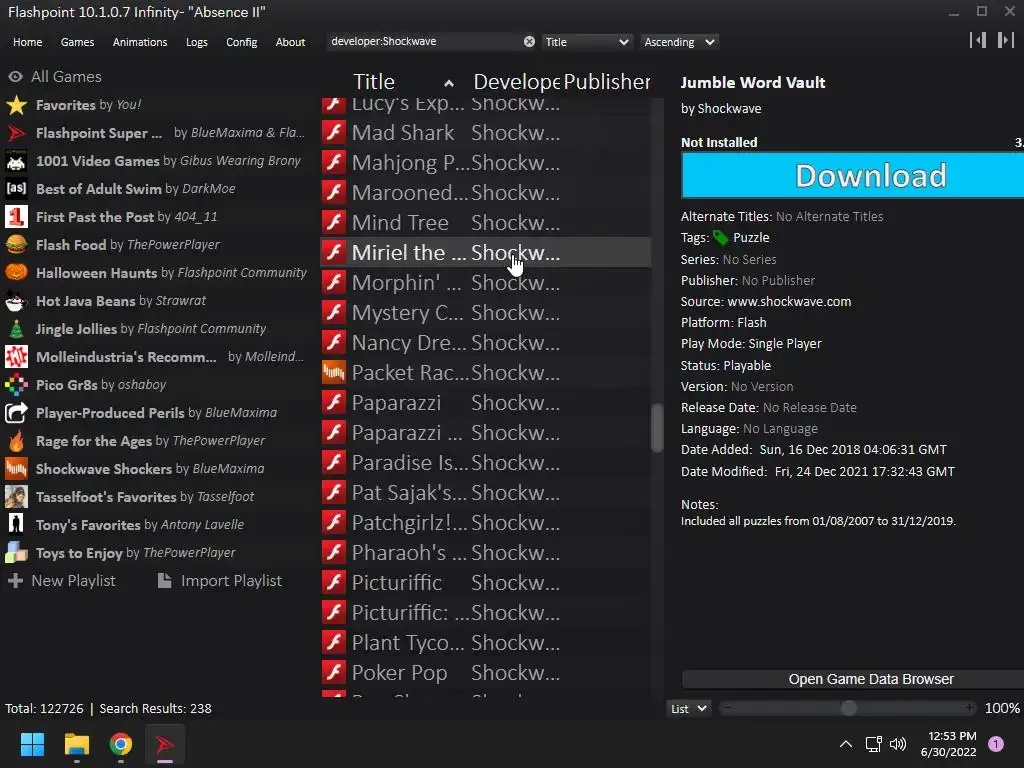Select the Mind Tree game row

(x=486, y=223)
